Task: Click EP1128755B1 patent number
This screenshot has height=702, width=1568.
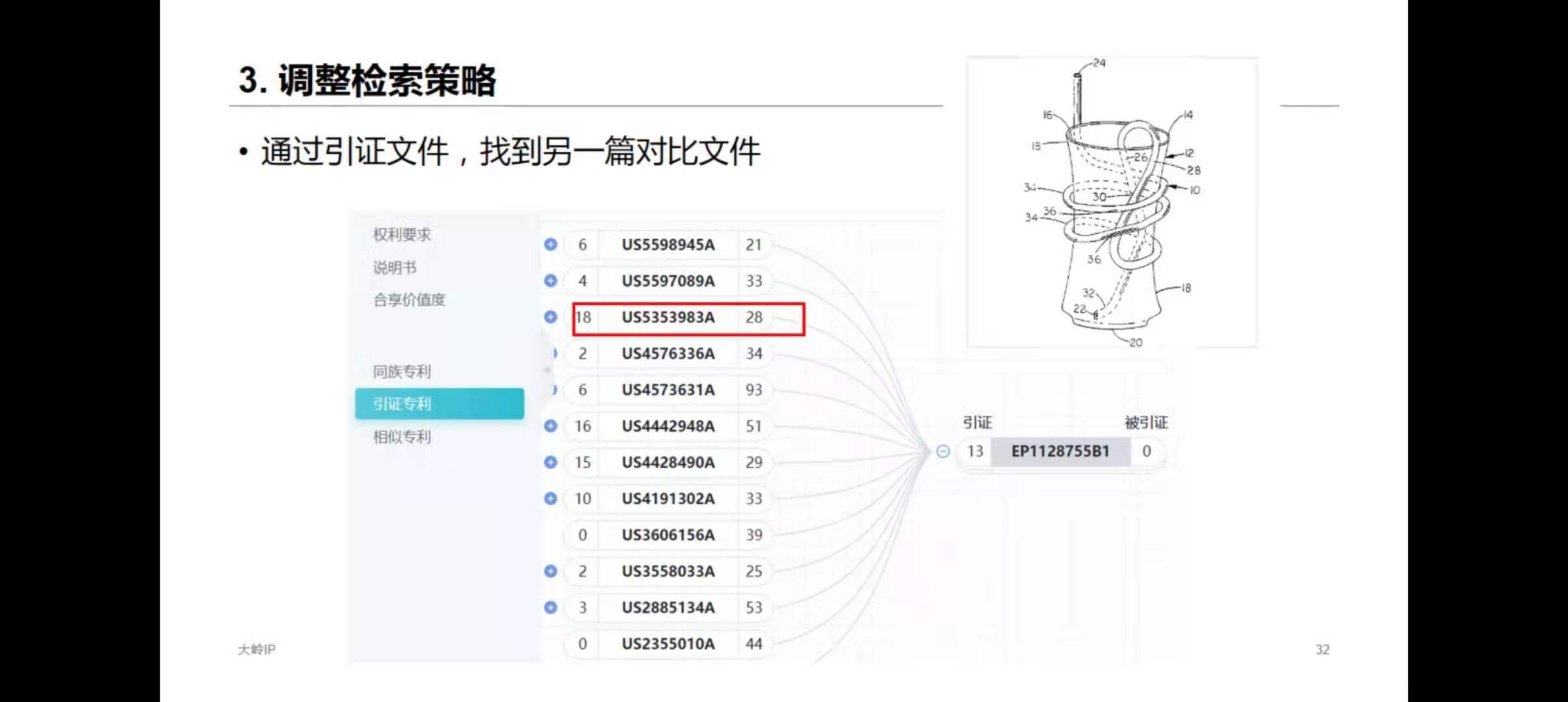Action: pyautogui.click(x=1060, y=451)
